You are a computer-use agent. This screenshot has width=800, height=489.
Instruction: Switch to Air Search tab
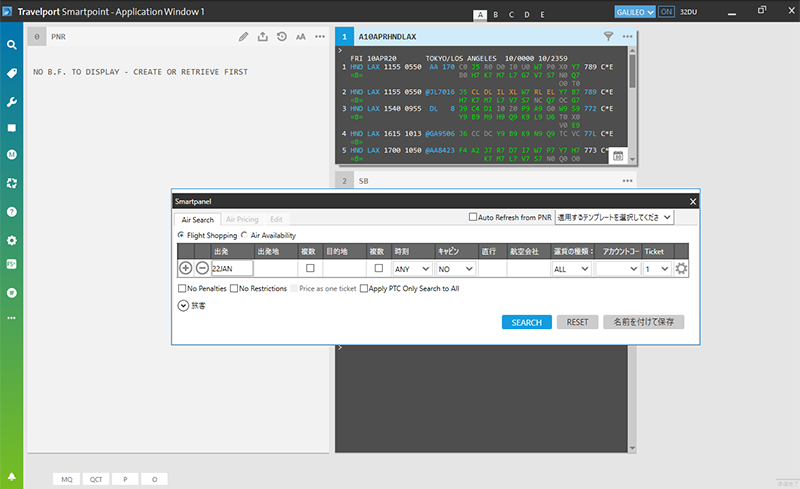tap(197, 219)
